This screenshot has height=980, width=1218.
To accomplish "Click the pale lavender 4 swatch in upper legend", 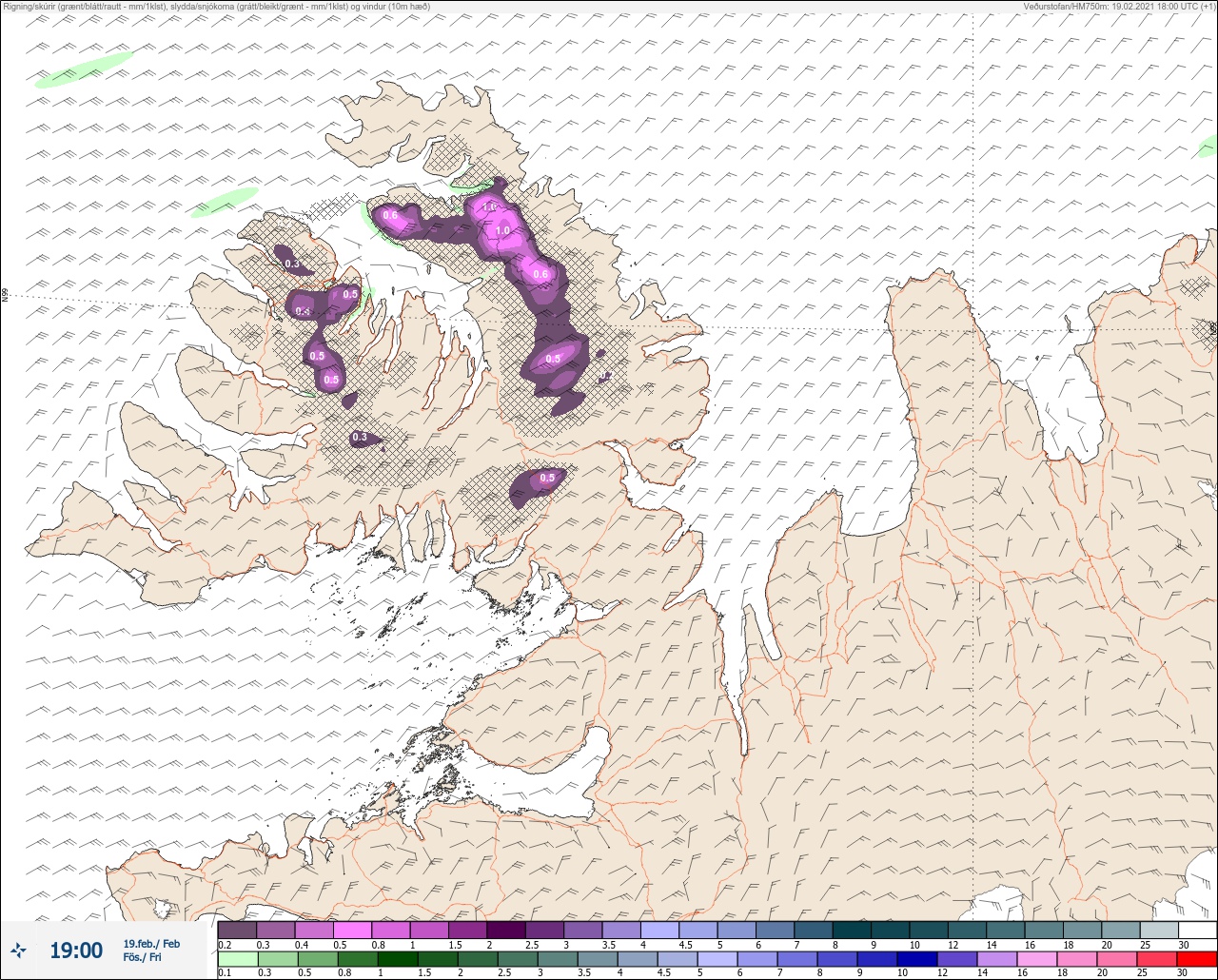I will coord(659,930).
